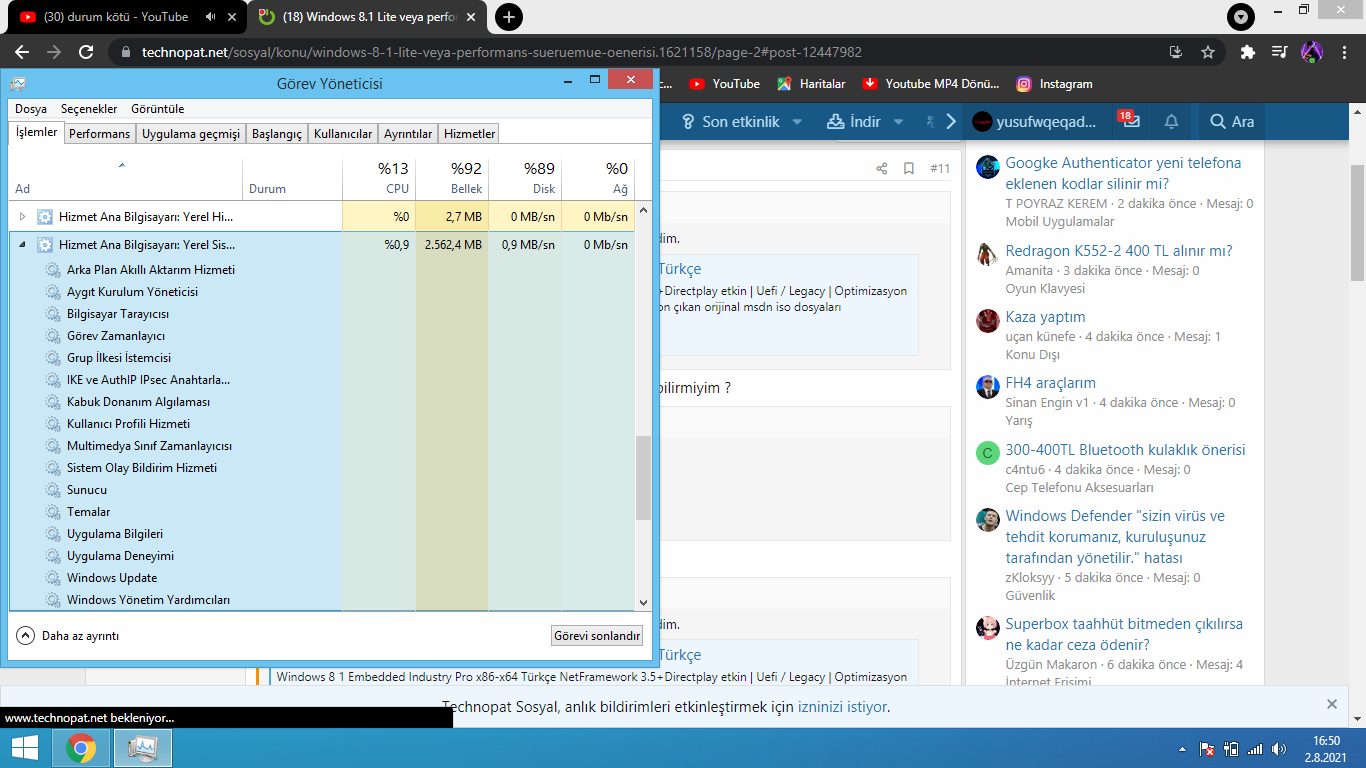The image size is (1366, 768).
Task: Open the Haritalar bookmark
Action: click(811, 84)
